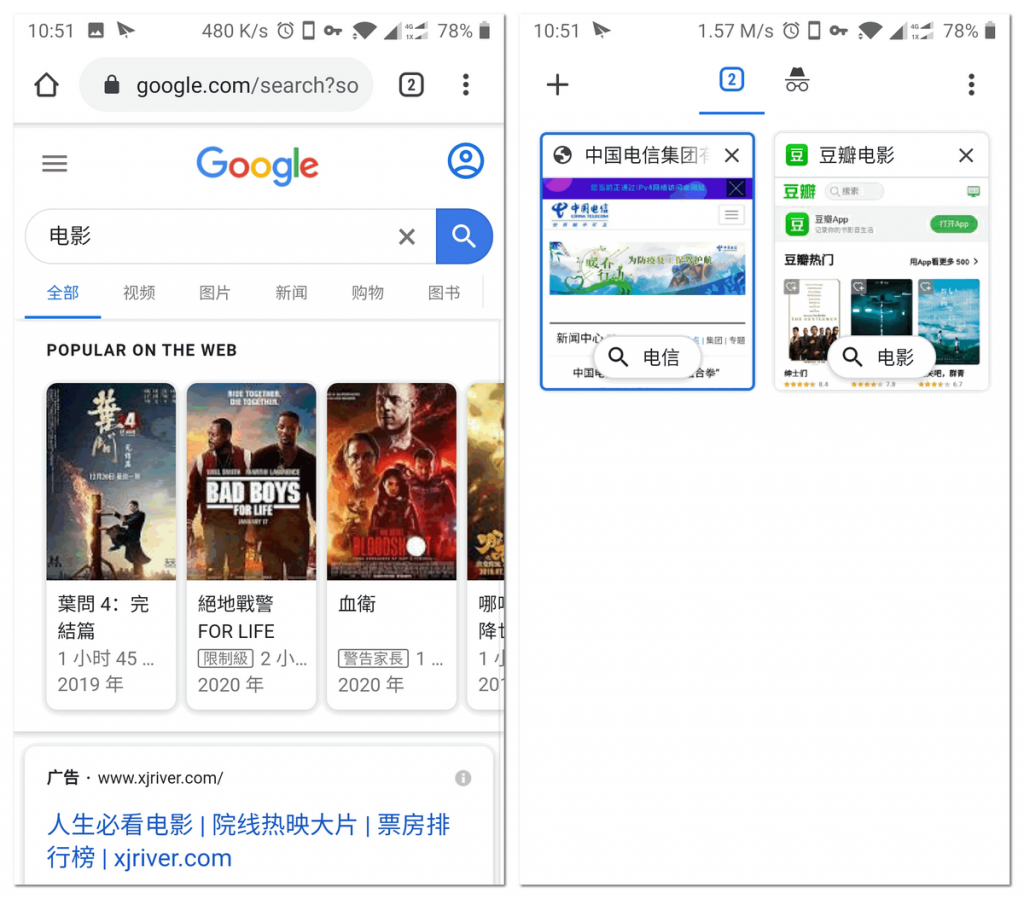Tap the globe favicon of 中国电信 tab
This screenshot has width=1024, height=899.
(562, 155)
